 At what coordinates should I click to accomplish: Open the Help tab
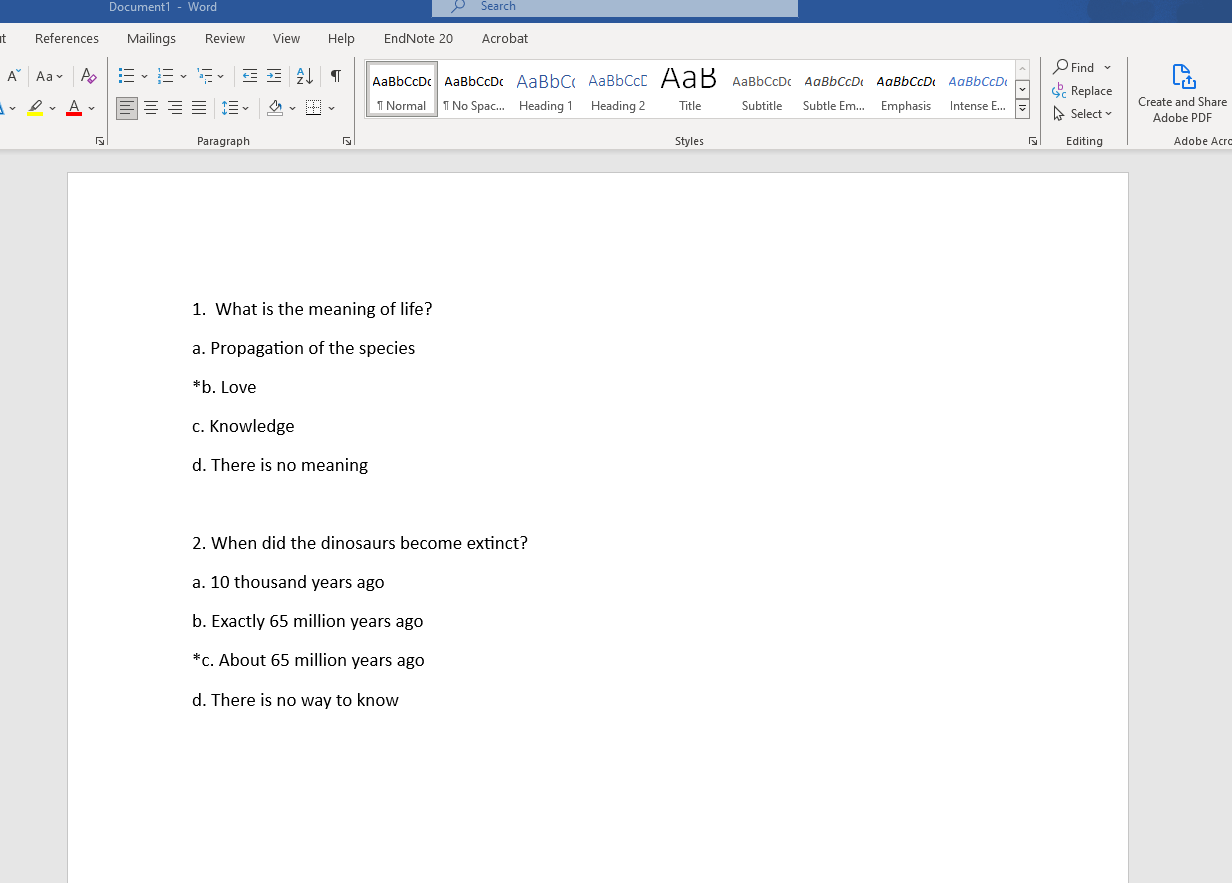[341, 38]
